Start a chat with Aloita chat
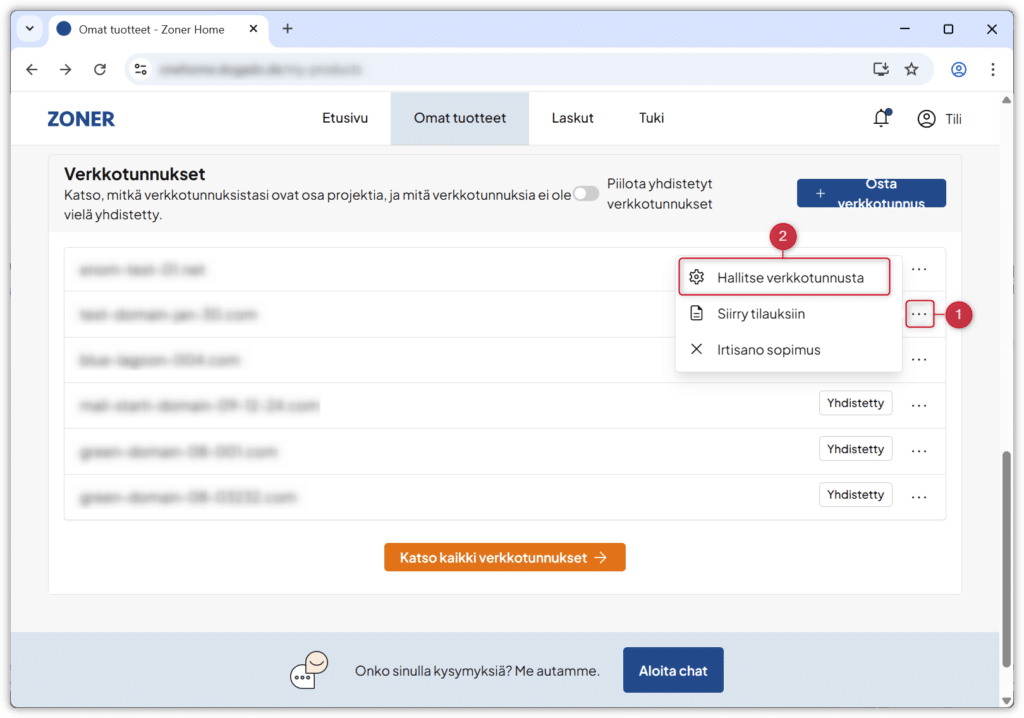 pos(672,670)
